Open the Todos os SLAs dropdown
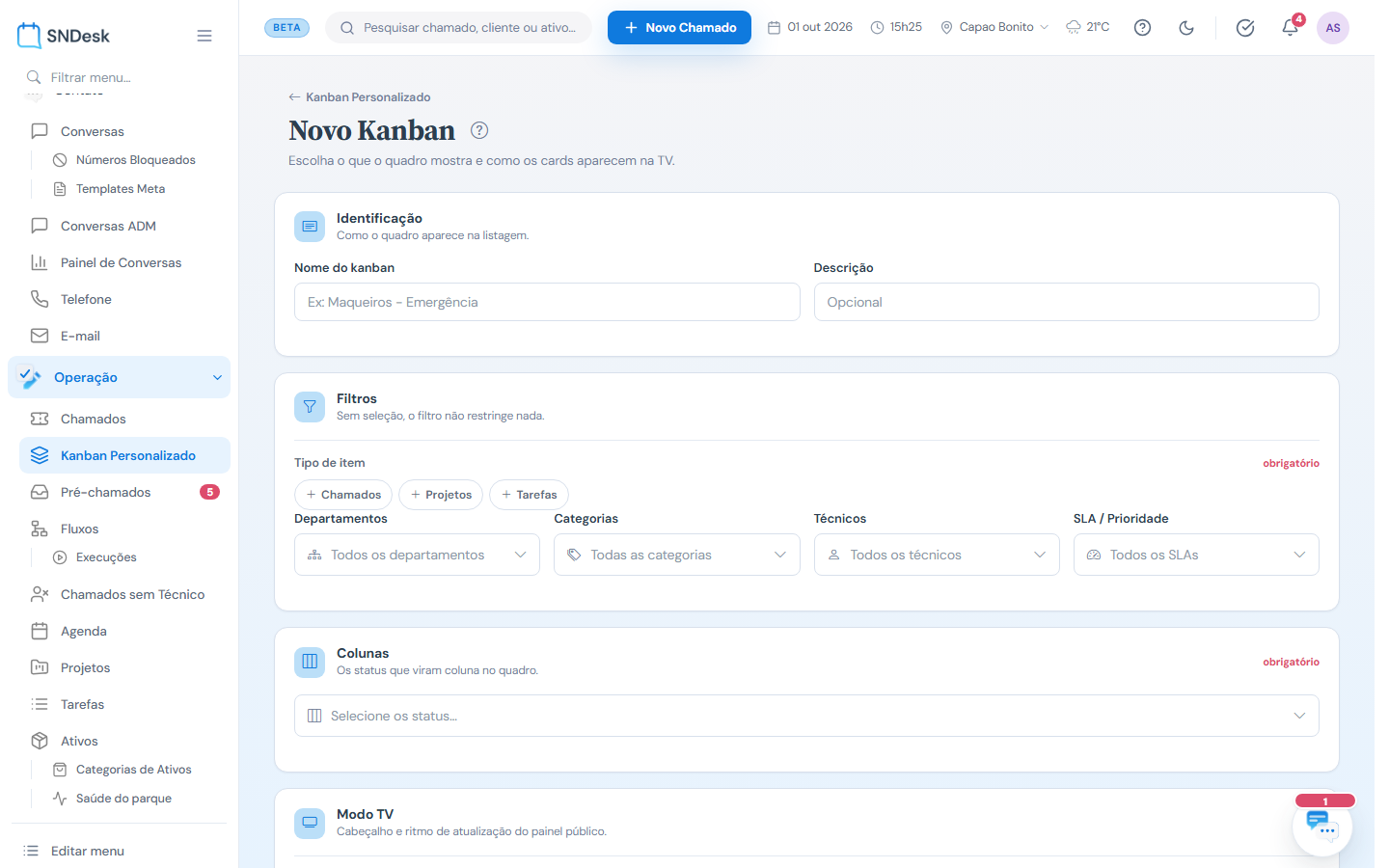1389x868 pixels. [x=1196, y=555]
